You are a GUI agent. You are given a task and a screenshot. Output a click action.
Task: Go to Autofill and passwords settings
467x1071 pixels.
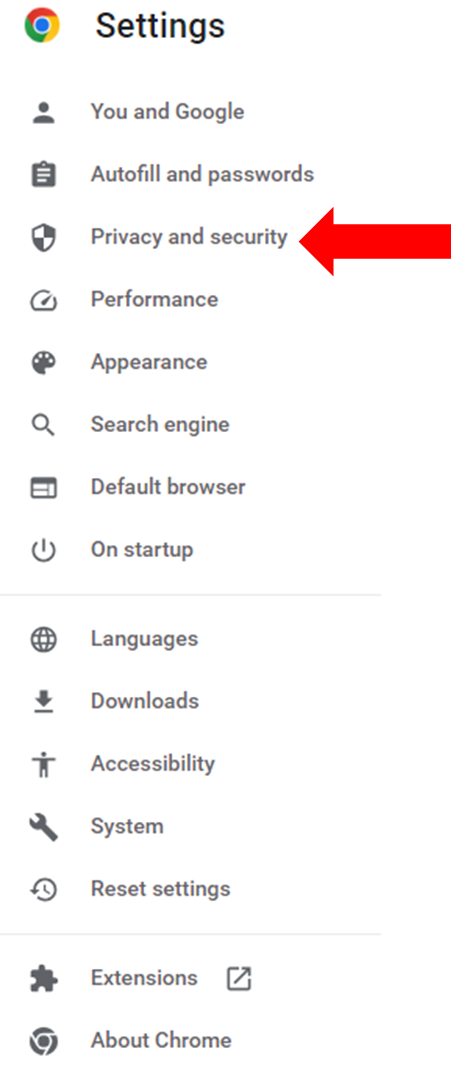(202, 174)
